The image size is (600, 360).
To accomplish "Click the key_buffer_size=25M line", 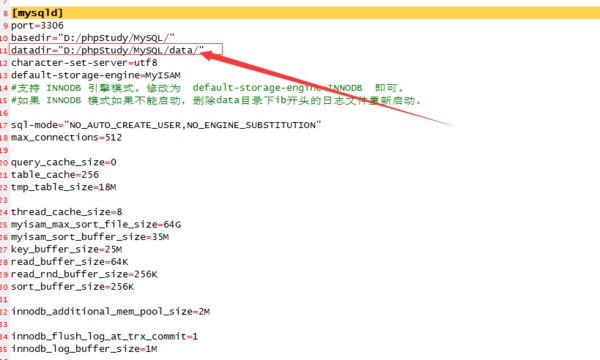I will (66, 249).
